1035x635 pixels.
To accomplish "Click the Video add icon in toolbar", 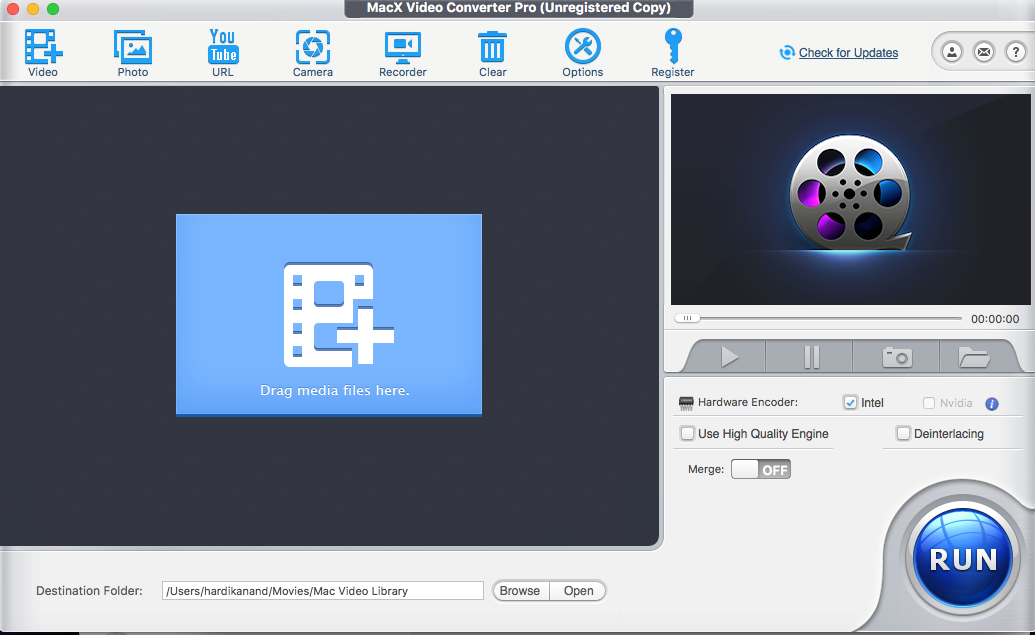I will point(43,48).
